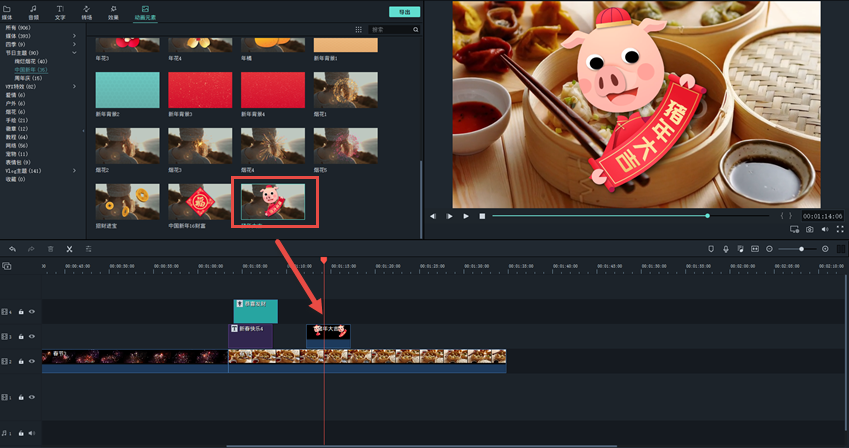The image size is (849, 448).
Task: Select 收藏 (0) favorites category
Action: coord(15,179)
